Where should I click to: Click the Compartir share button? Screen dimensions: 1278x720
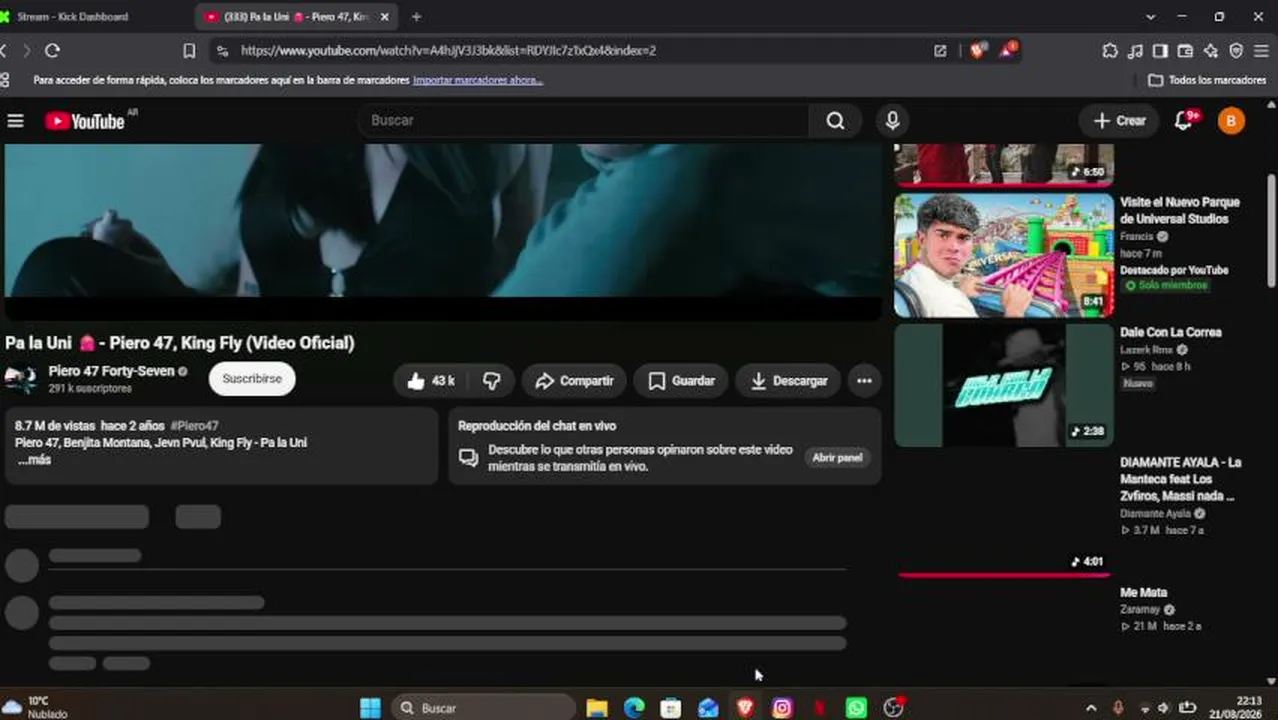[x=574, y=381]
